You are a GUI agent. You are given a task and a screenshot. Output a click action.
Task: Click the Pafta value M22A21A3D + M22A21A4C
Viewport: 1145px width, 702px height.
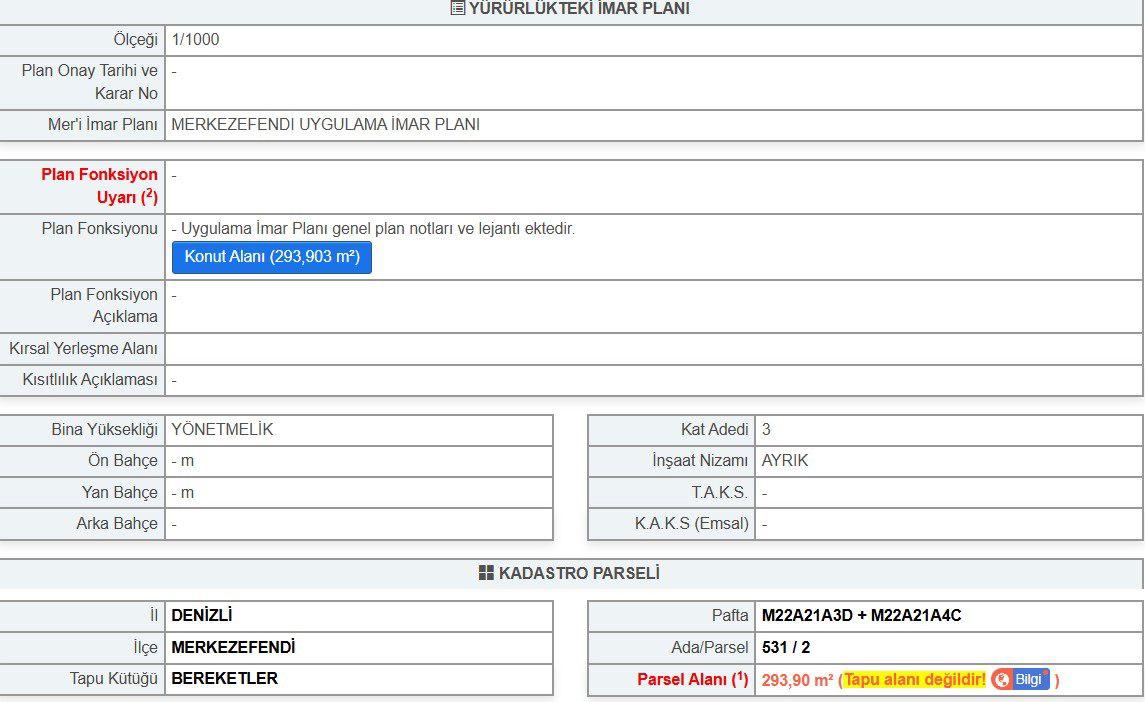(861, 616)
